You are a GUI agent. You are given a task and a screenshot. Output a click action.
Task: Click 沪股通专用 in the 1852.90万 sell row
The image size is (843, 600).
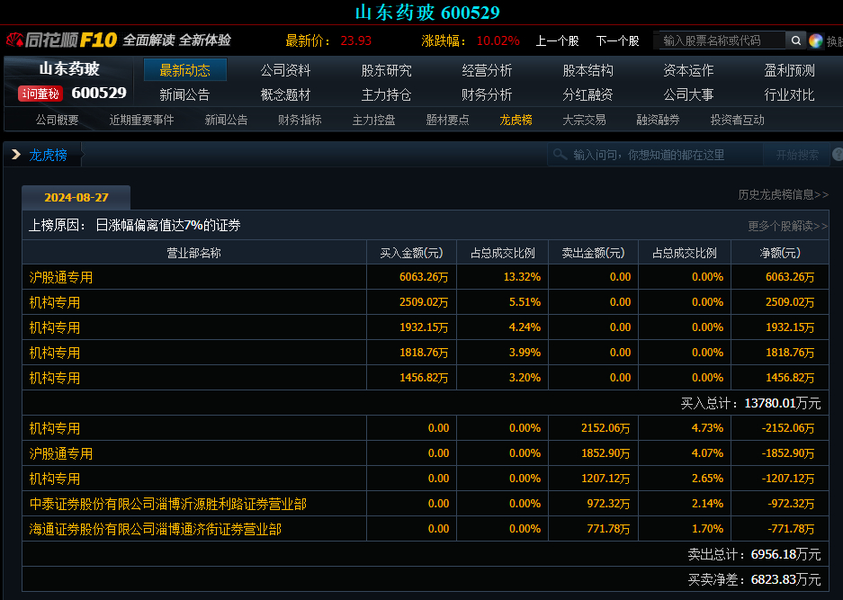pos(61,454)
